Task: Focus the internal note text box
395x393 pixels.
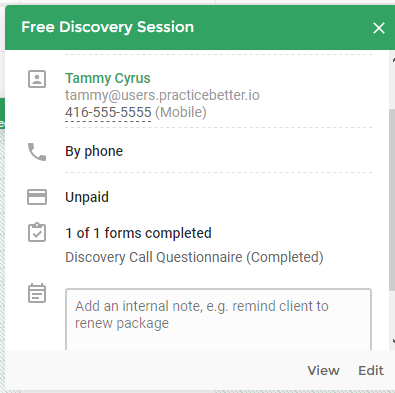Action: [218, 319]
